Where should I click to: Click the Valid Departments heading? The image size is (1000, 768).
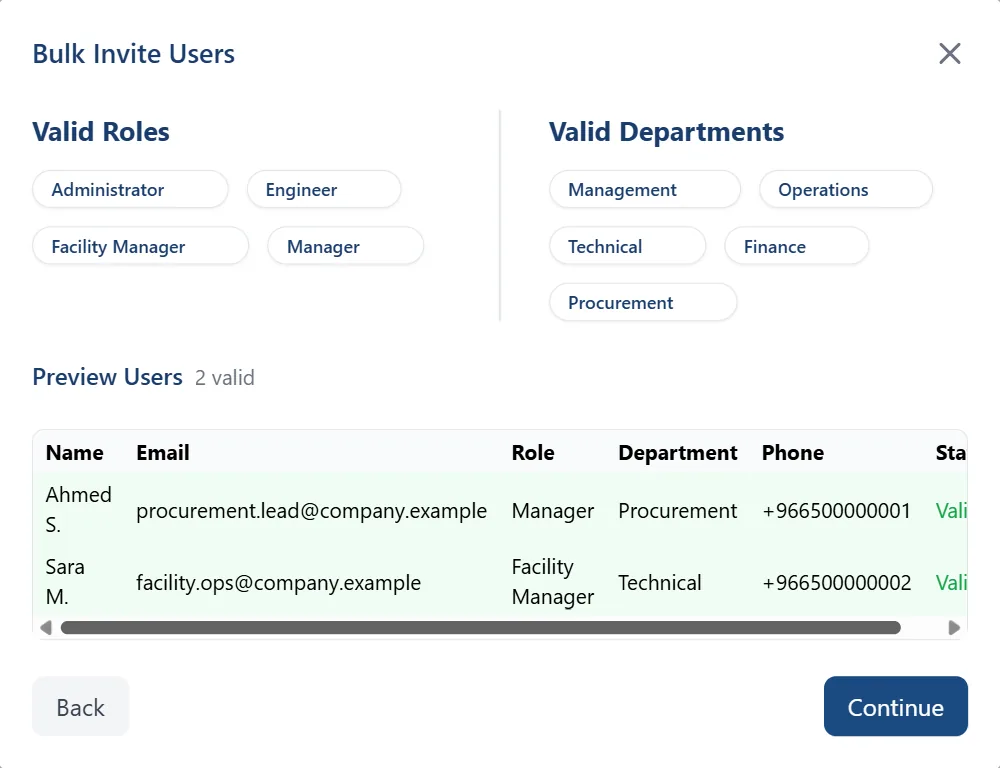coord(666,132)
